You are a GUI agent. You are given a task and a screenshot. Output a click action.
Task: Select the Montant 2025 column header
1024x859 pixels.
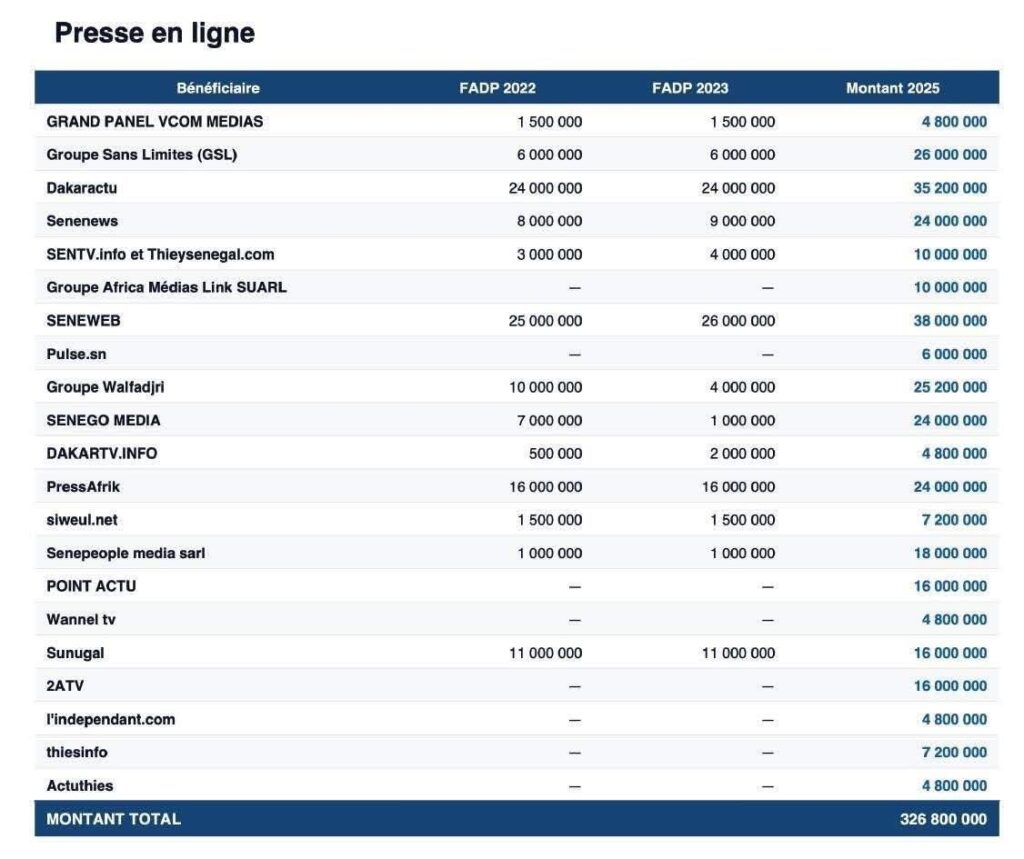pos(892,88)
